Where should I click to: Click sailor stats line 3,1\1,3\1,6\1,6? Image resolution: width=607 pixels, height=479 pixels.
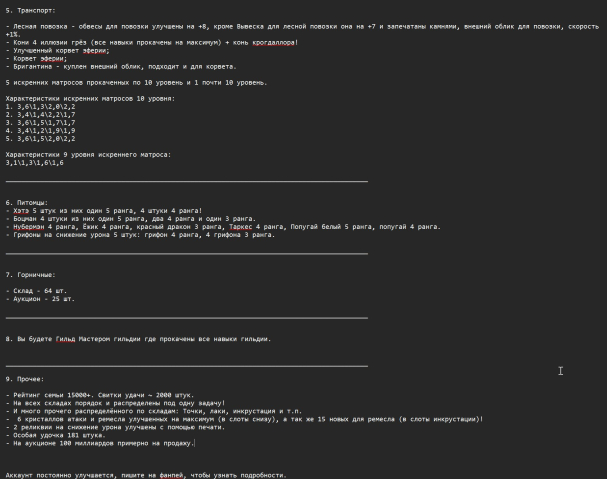coord(34,163)
